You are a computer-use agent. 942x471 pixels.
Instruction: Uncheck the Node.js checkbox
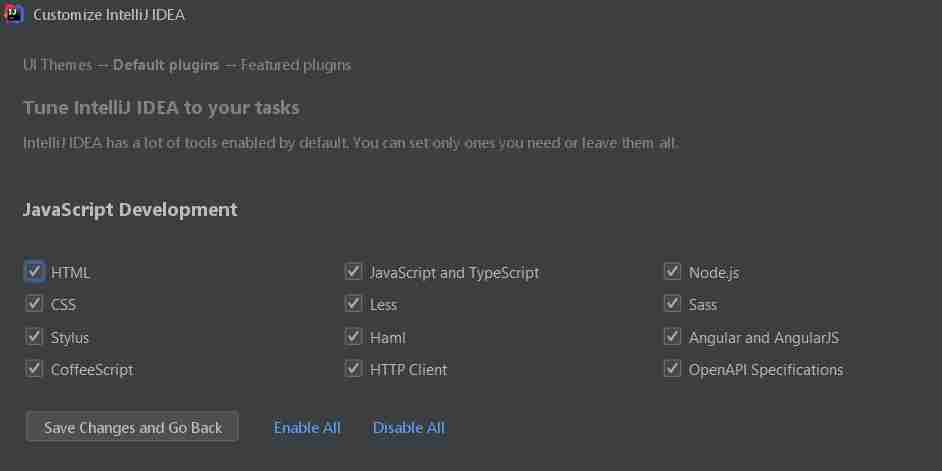coord(672,271)
